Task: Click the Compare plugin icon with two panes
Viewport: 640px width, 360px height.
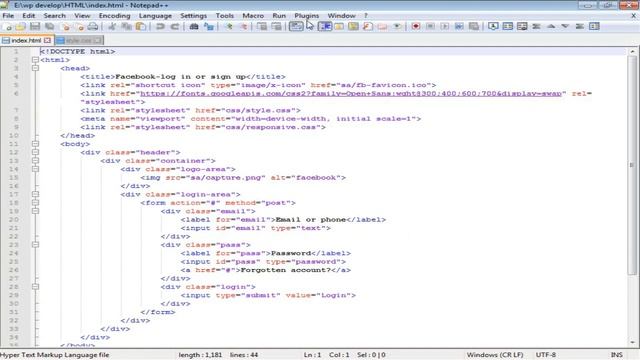Action: click(508, 27)
